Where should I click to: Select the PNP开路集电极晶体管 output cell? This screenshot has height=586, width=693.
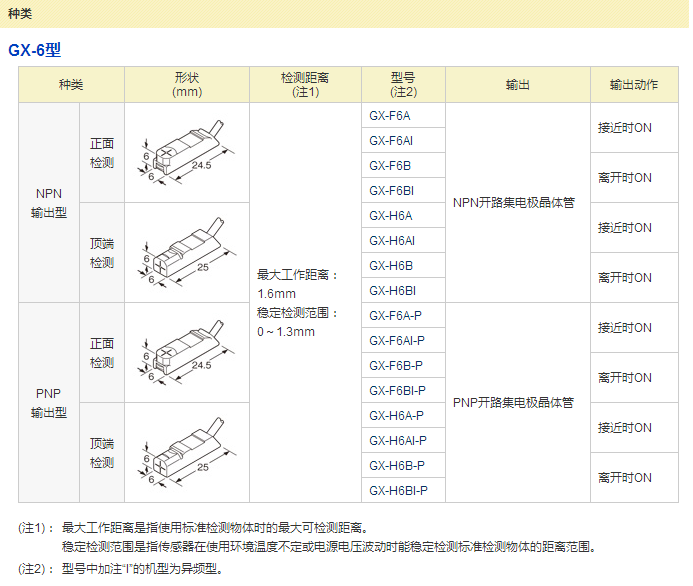click(x=513, y=403)
